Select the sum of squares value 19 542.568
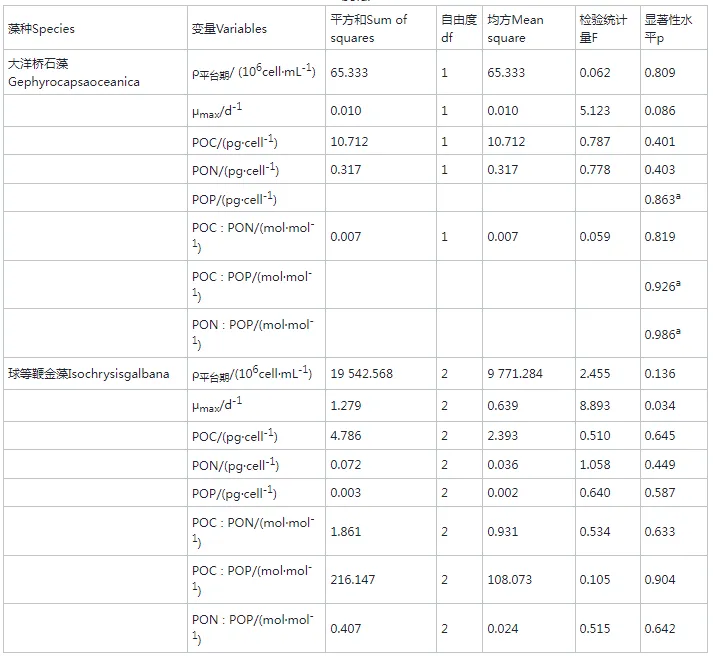713x658 pixels. click(x=361, y=374)
